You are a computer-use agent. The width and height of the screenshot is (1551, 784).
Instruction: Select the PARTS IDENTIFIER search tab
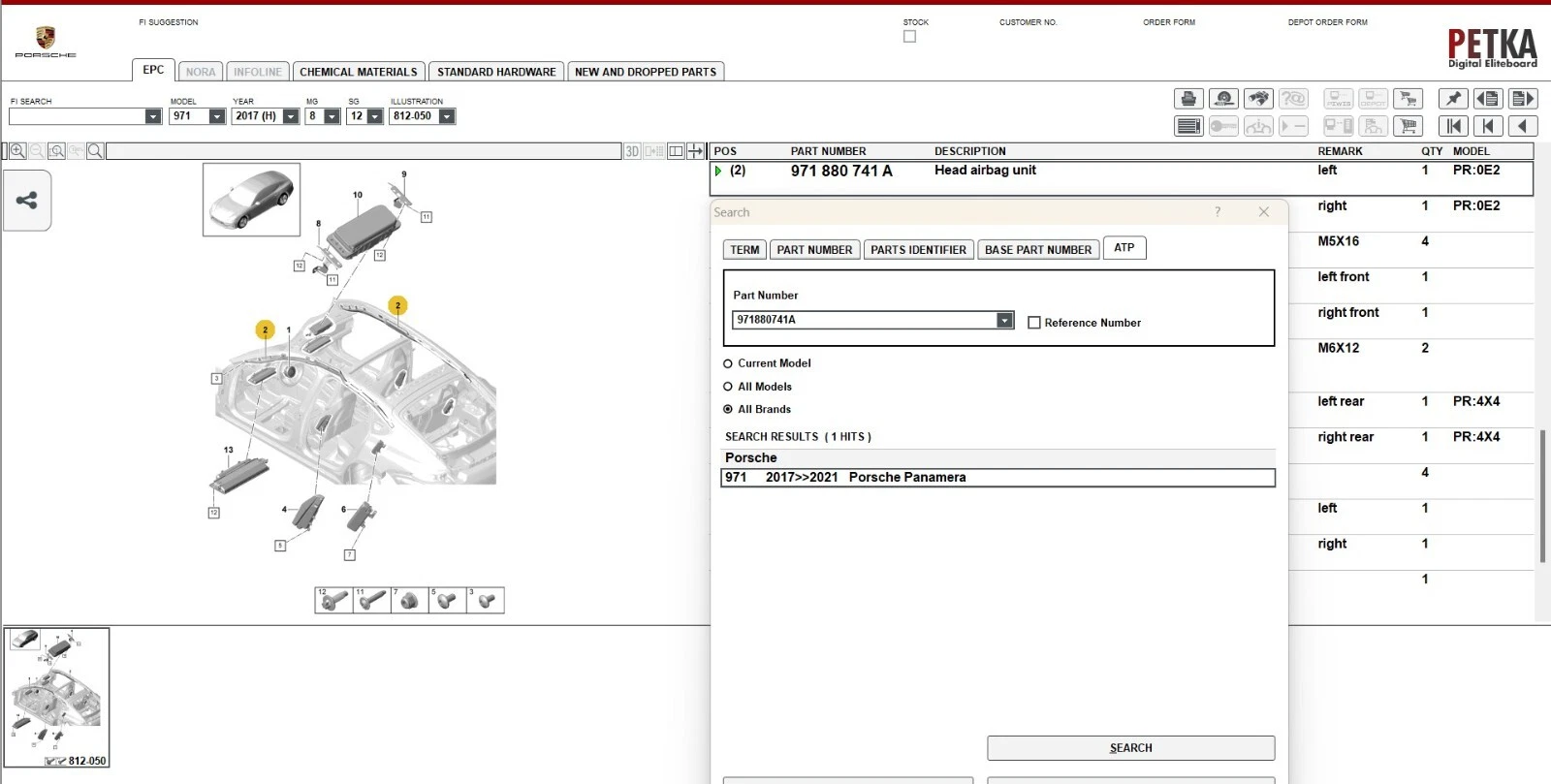(918, 250)
